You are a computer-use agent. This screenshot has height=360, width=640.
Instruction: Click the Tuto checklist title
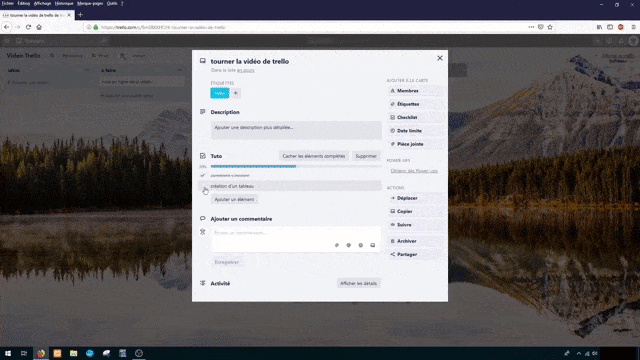tap(216, 156)
